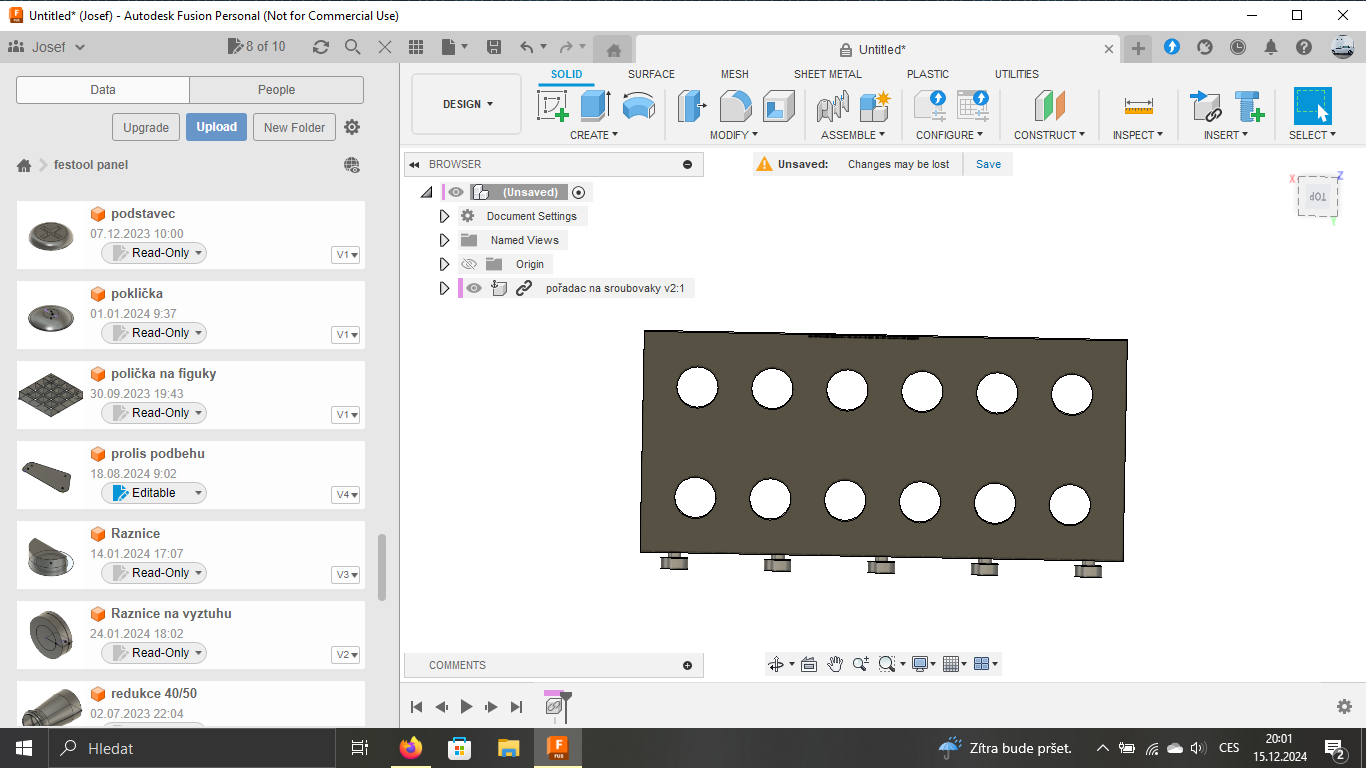Select the Revolve tool icon
The width and height of the screenshot is (1366, 768).
click(x=638, y=106)
